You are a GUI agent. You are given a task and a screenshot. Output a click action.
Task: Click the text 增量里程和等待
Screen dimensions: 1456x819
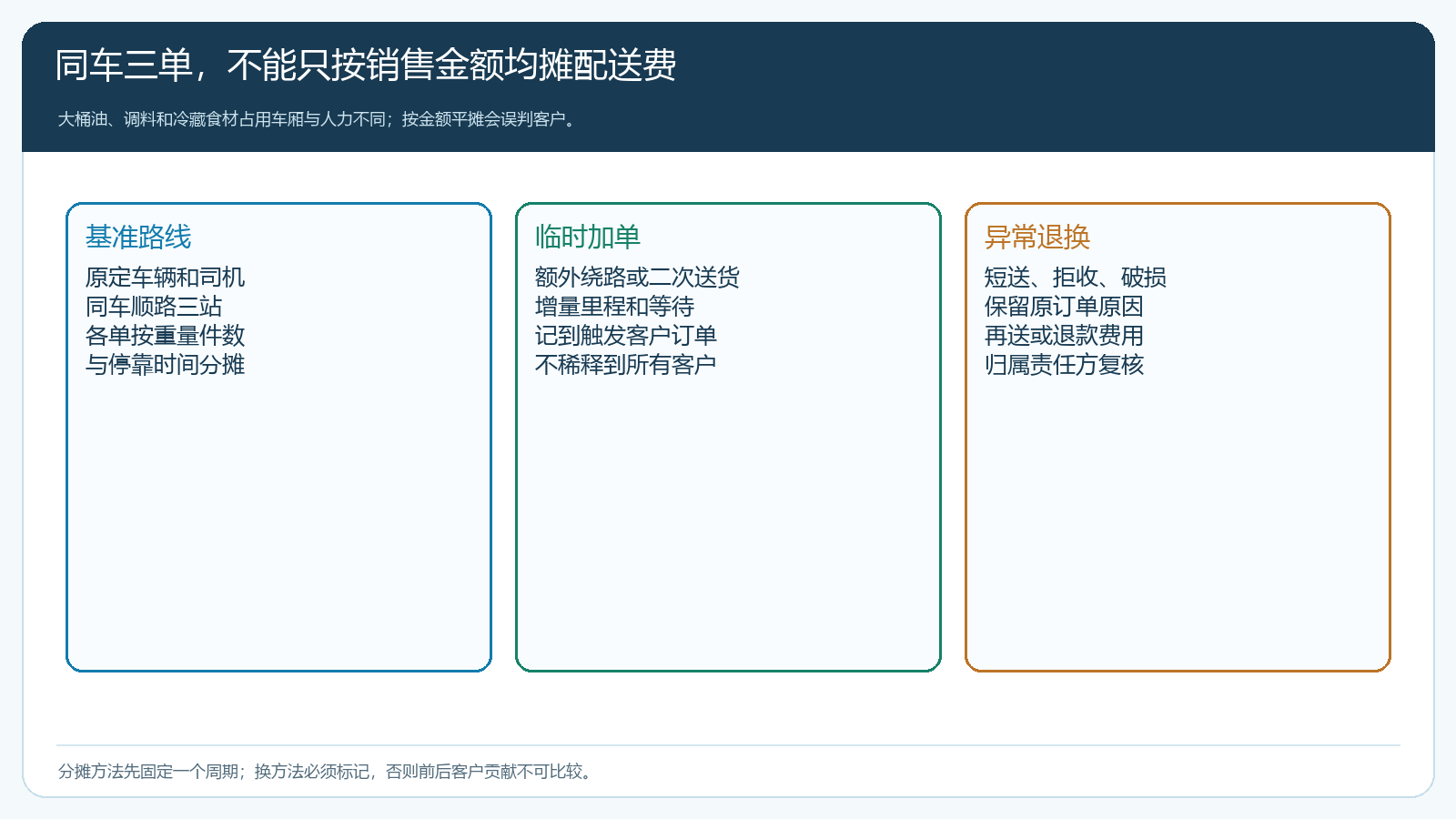click(x=614, y=306)
